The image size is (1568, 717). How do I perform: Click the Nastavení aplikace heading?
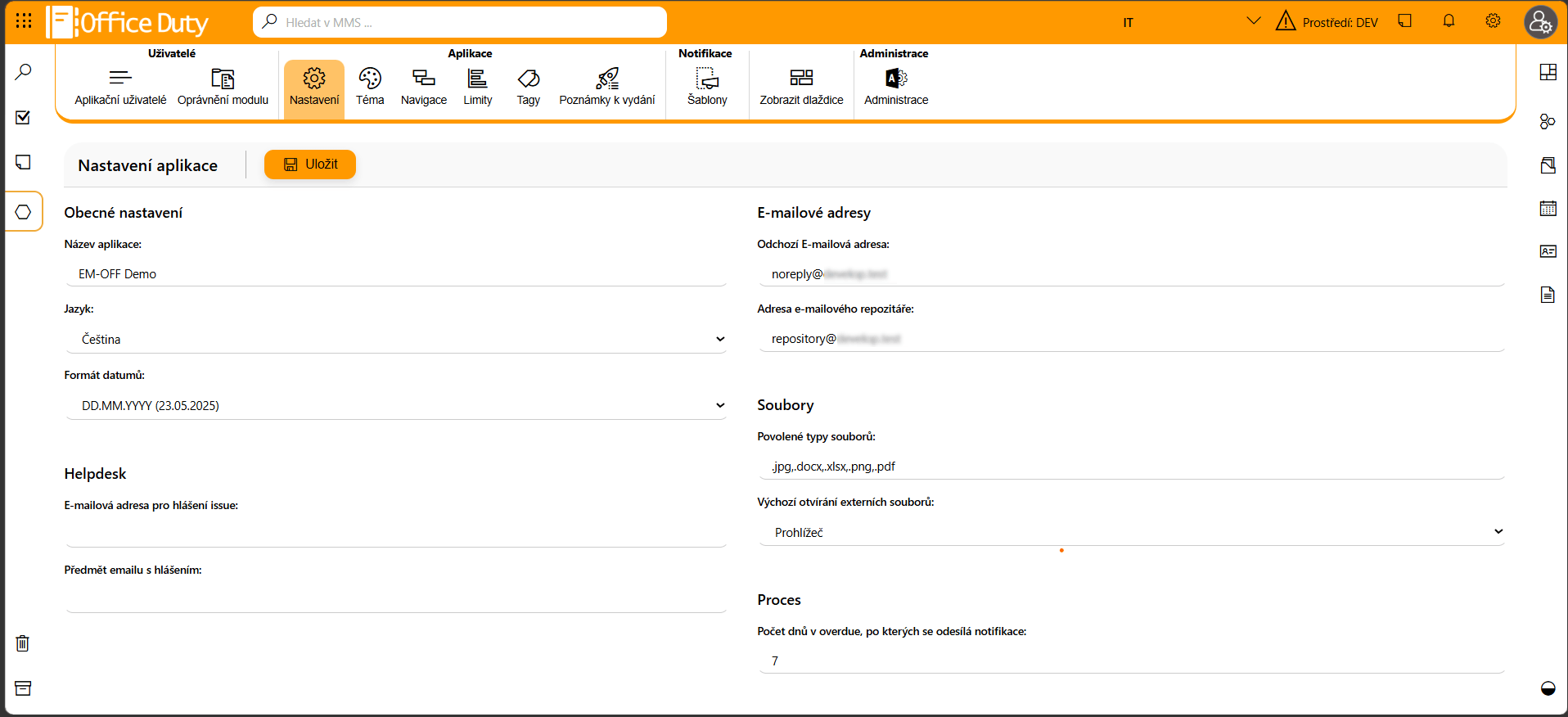point(148,165)
